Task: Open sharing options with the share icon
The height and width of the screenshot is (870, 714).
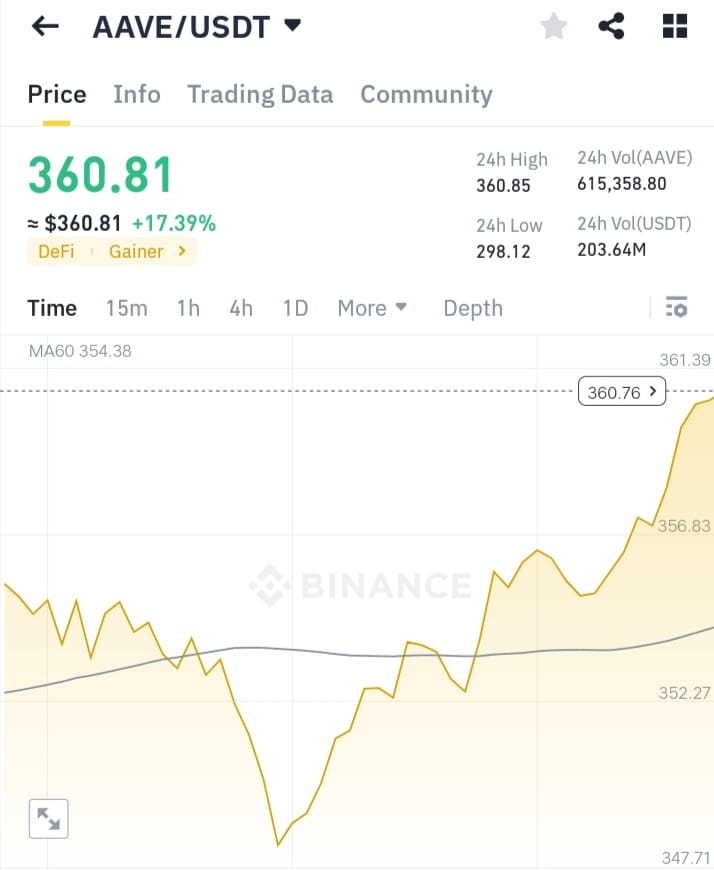Action: [x=612, y=26]
